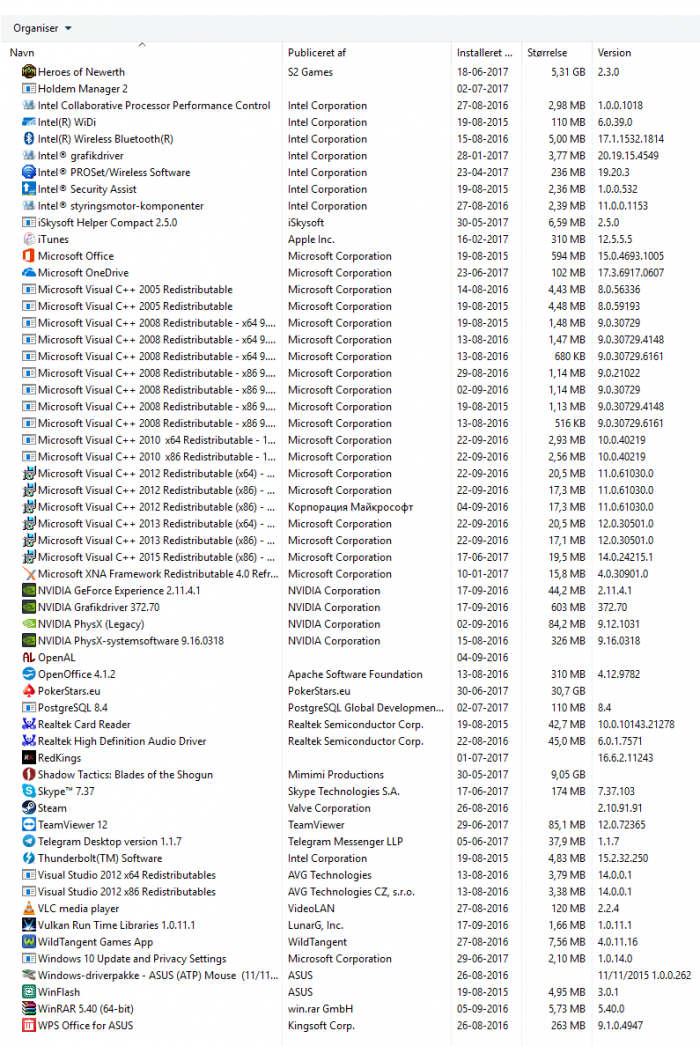Click the Kingsoft Corp. publisher cell
Image resolution: width=700 pixels, height=1046 pixels.
pos(321,1025)
